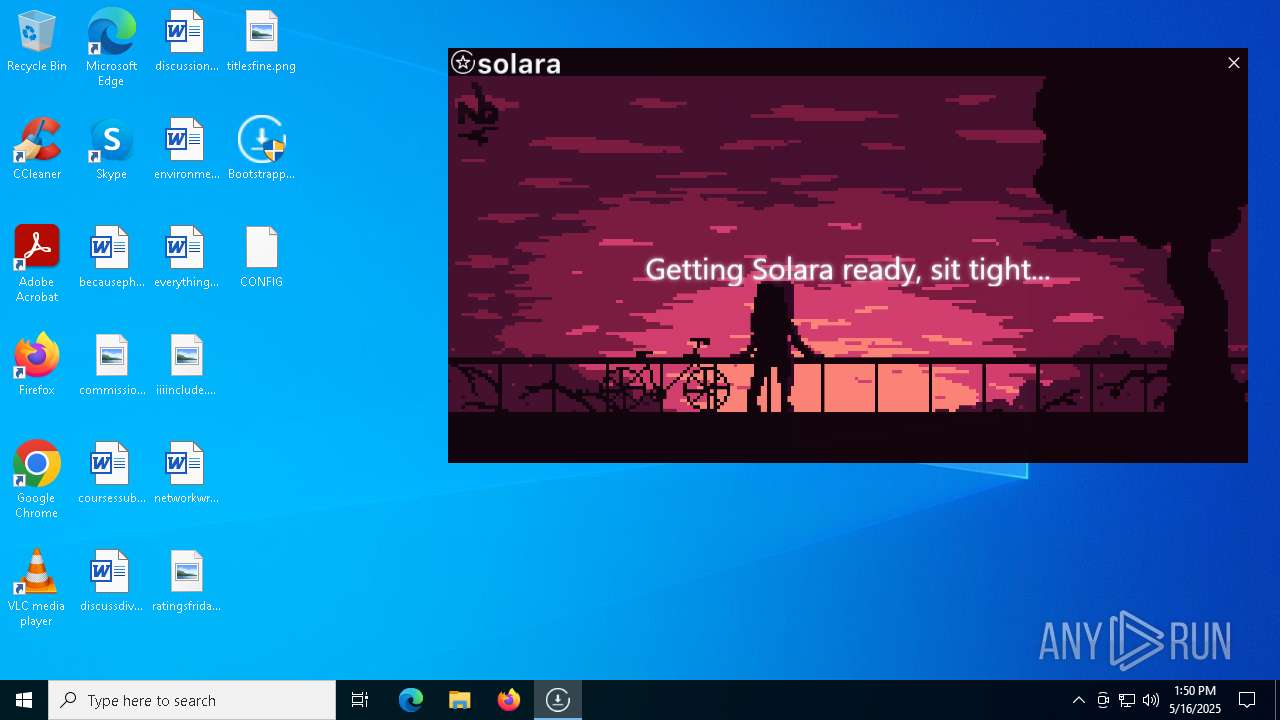This screenshot has width=1280, height=720.
Task: Open Adobe Acrobat desktop shortcut
Action: point(37,264)
